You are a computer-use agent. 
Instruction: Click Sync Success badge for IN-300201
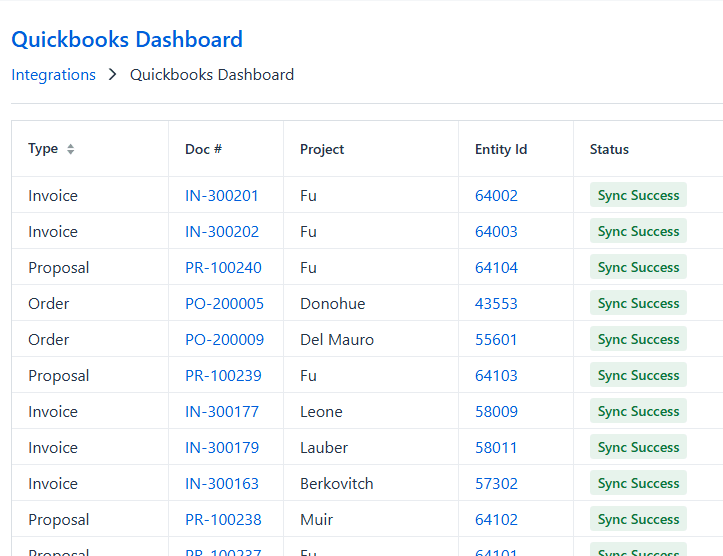(x=638, y=195)
